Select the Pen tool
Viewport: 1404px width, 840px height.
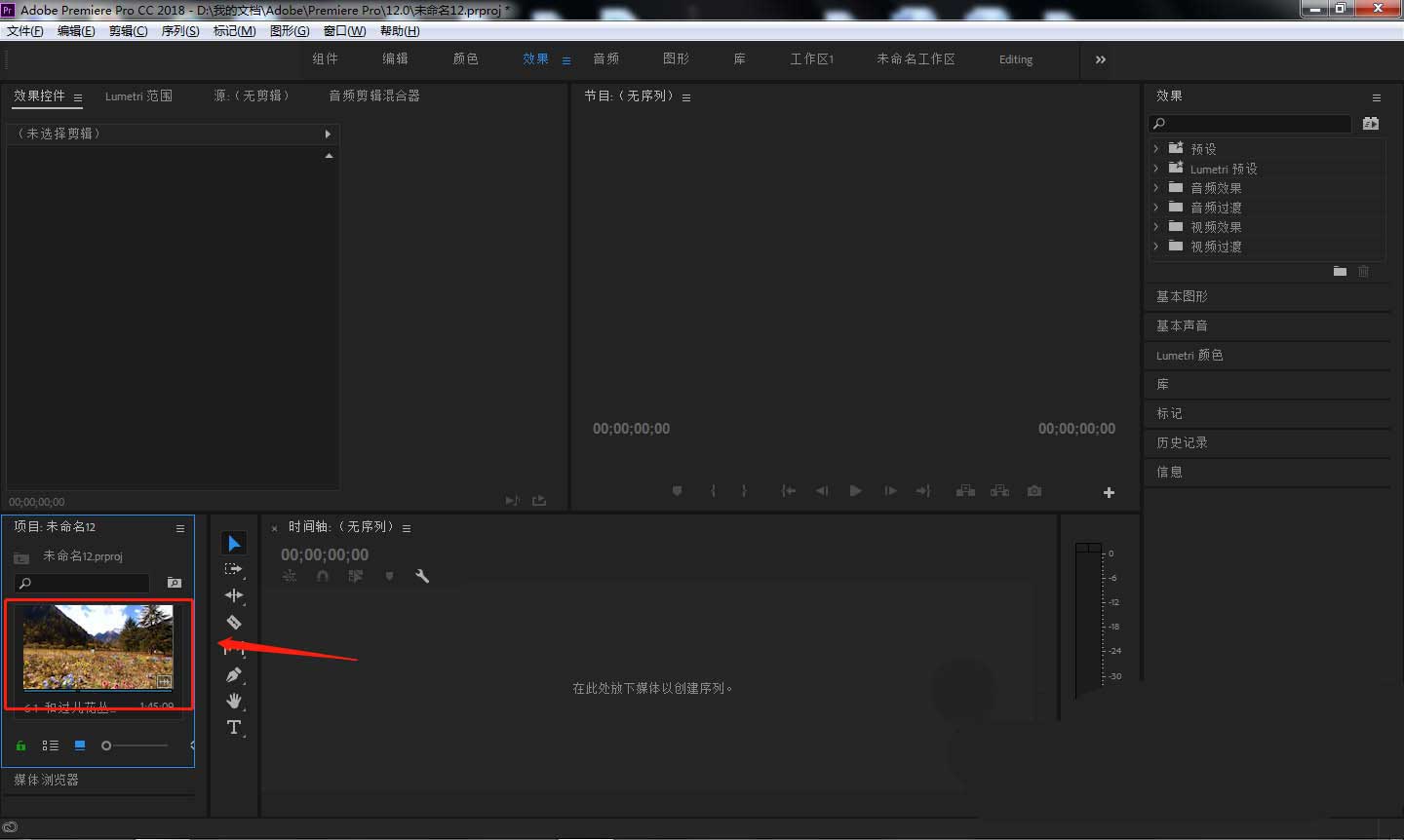click(x=234, y=674)
